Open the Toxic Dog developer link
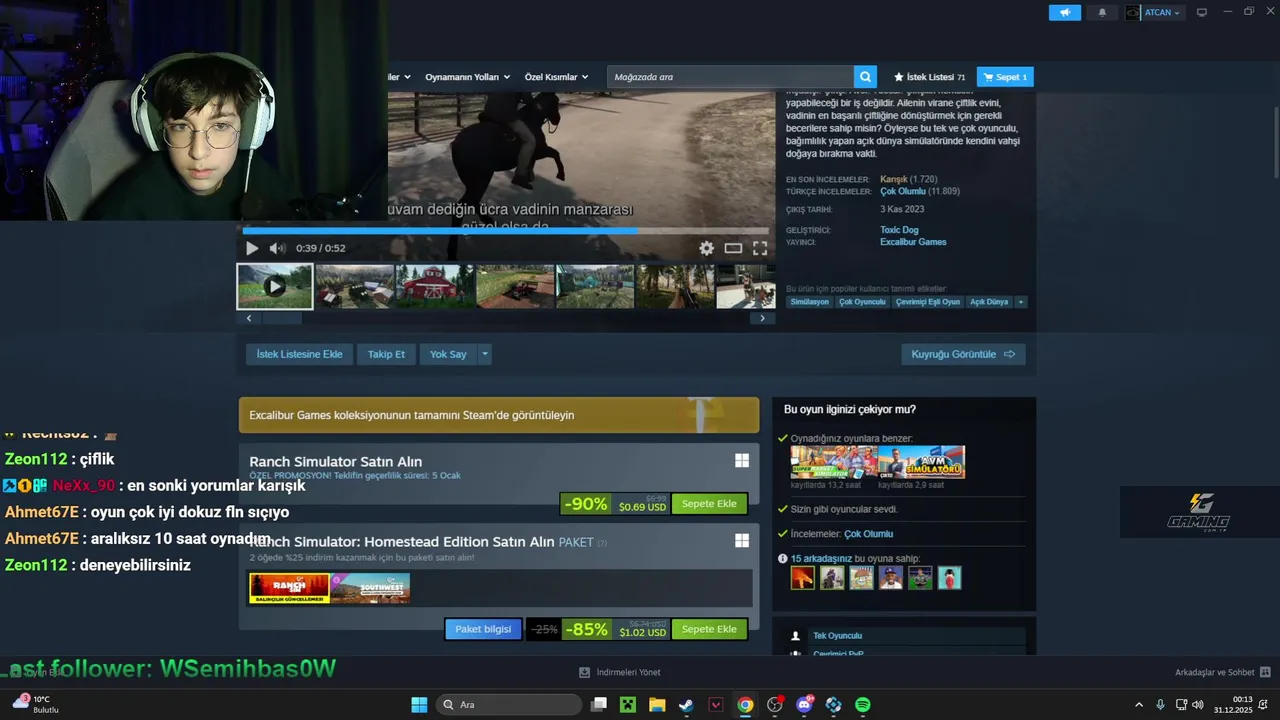Screen dimensions: 1280x720 point(899,230)
